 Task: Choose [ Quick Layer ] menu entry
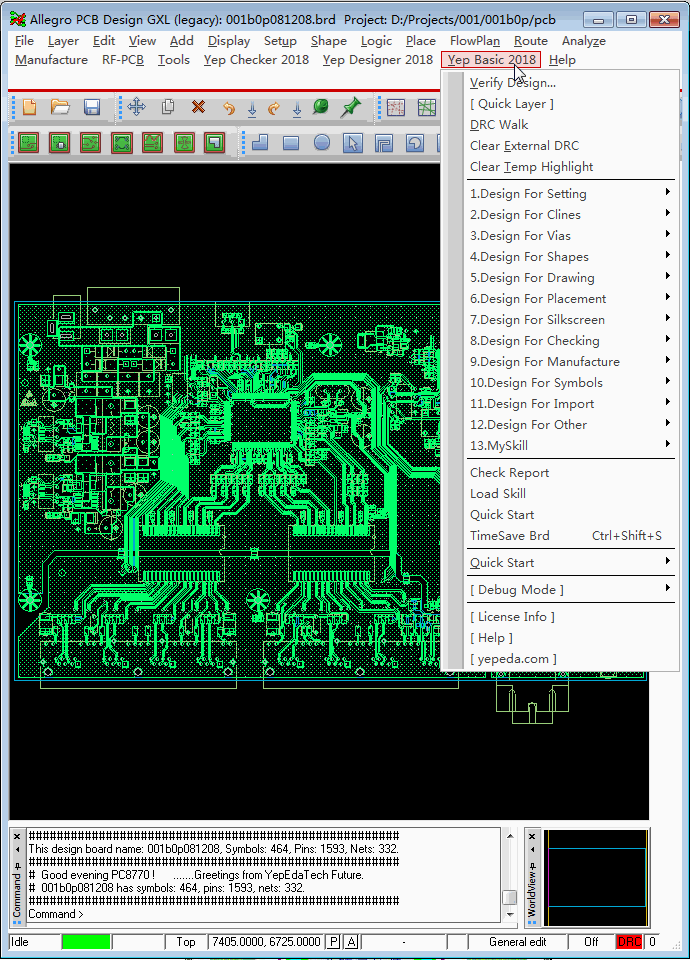coord(571,103)
